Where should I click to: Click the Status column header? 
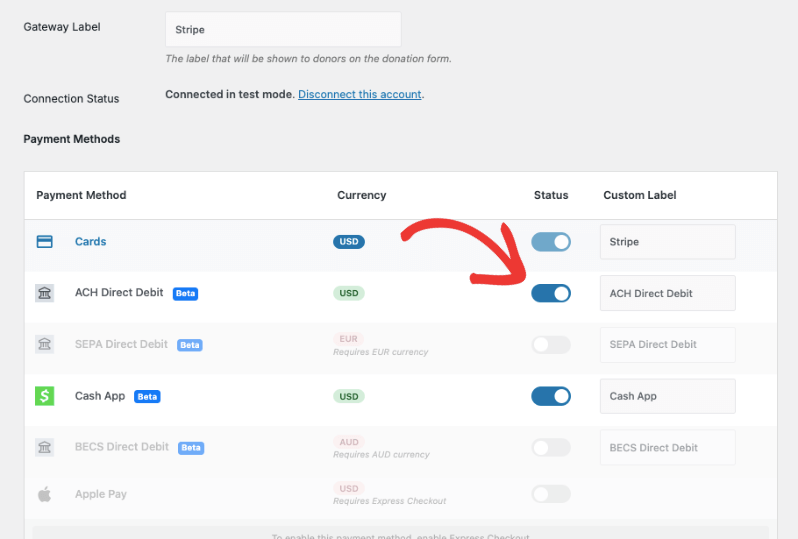(551, 195)
